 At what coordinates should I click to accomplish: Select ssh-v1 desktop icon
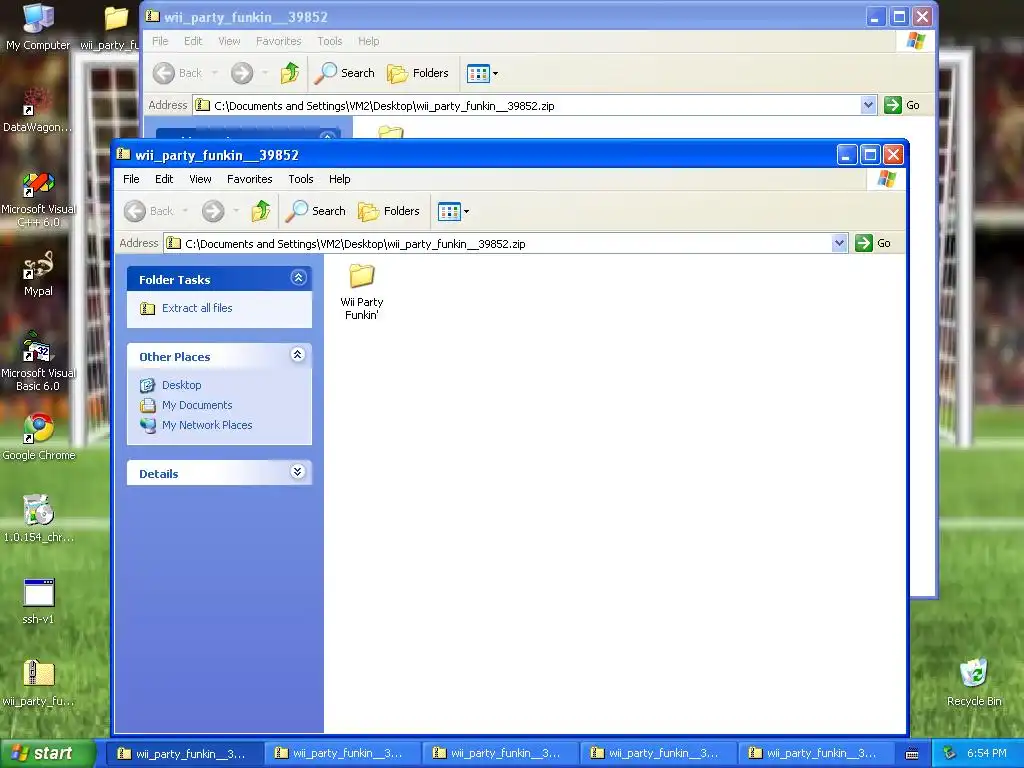tap(38, 601)
